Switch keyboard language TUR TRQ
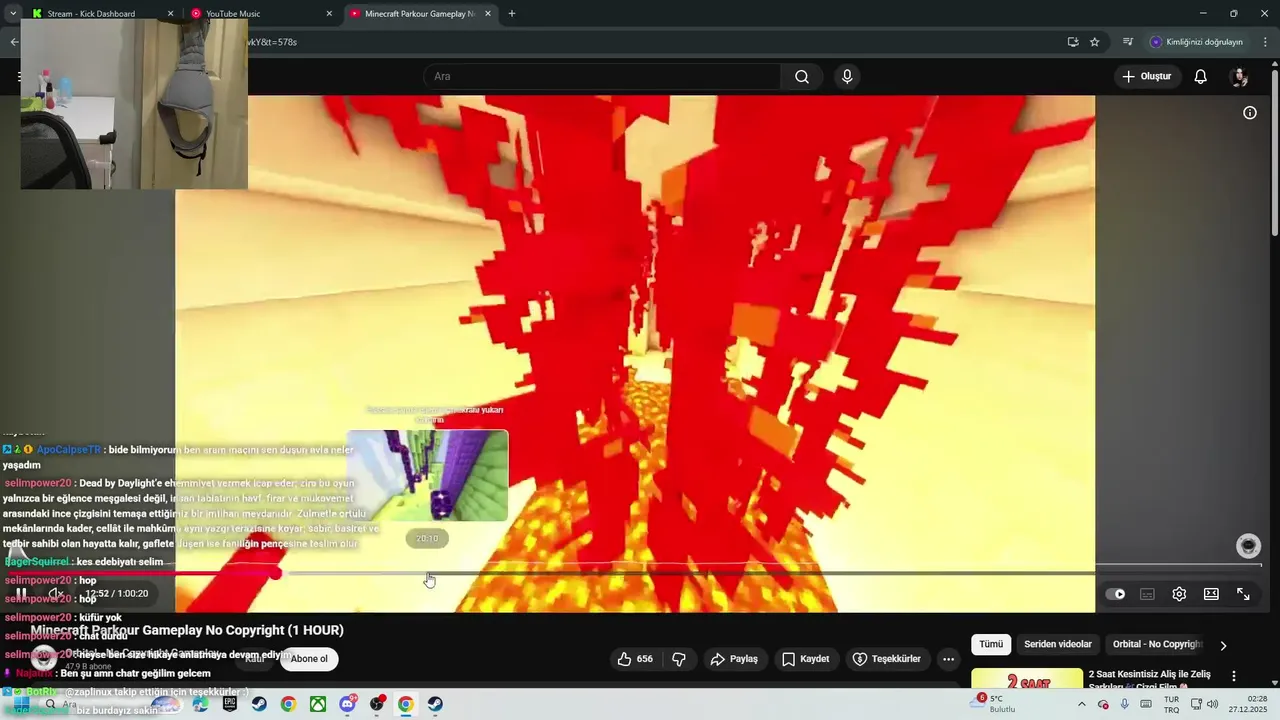 tap(1171, 704)
